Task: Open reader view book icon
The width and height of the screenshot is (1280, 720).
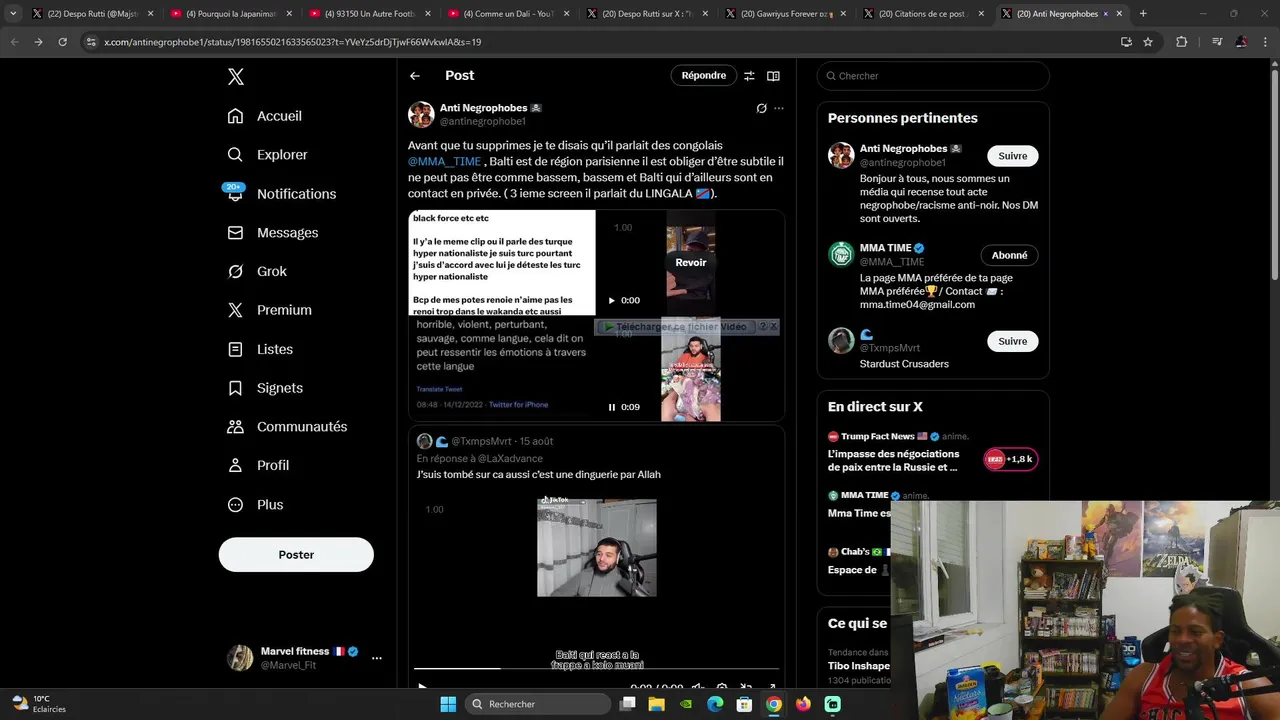Action: [773, 76]
